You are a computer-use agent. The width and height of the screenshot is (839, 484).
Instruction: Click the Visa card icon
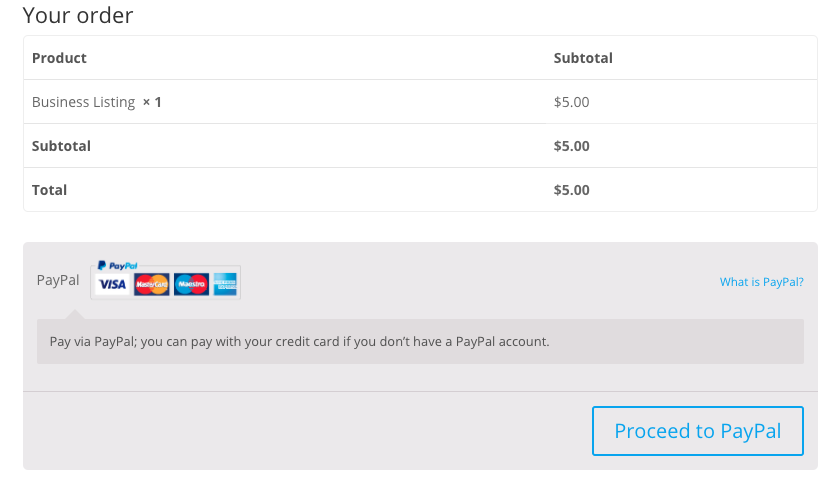[112, 284]
